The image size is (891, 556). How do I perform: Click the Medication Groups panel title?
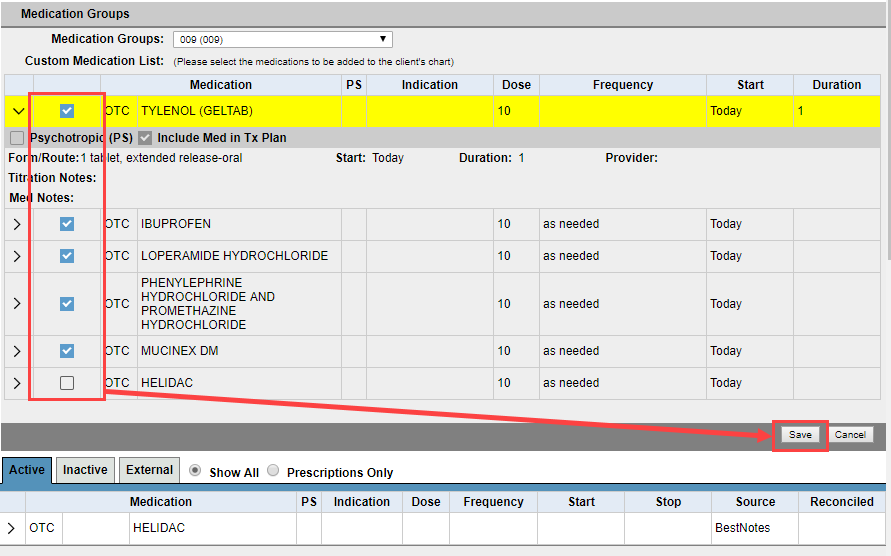[x=75, y=14]
